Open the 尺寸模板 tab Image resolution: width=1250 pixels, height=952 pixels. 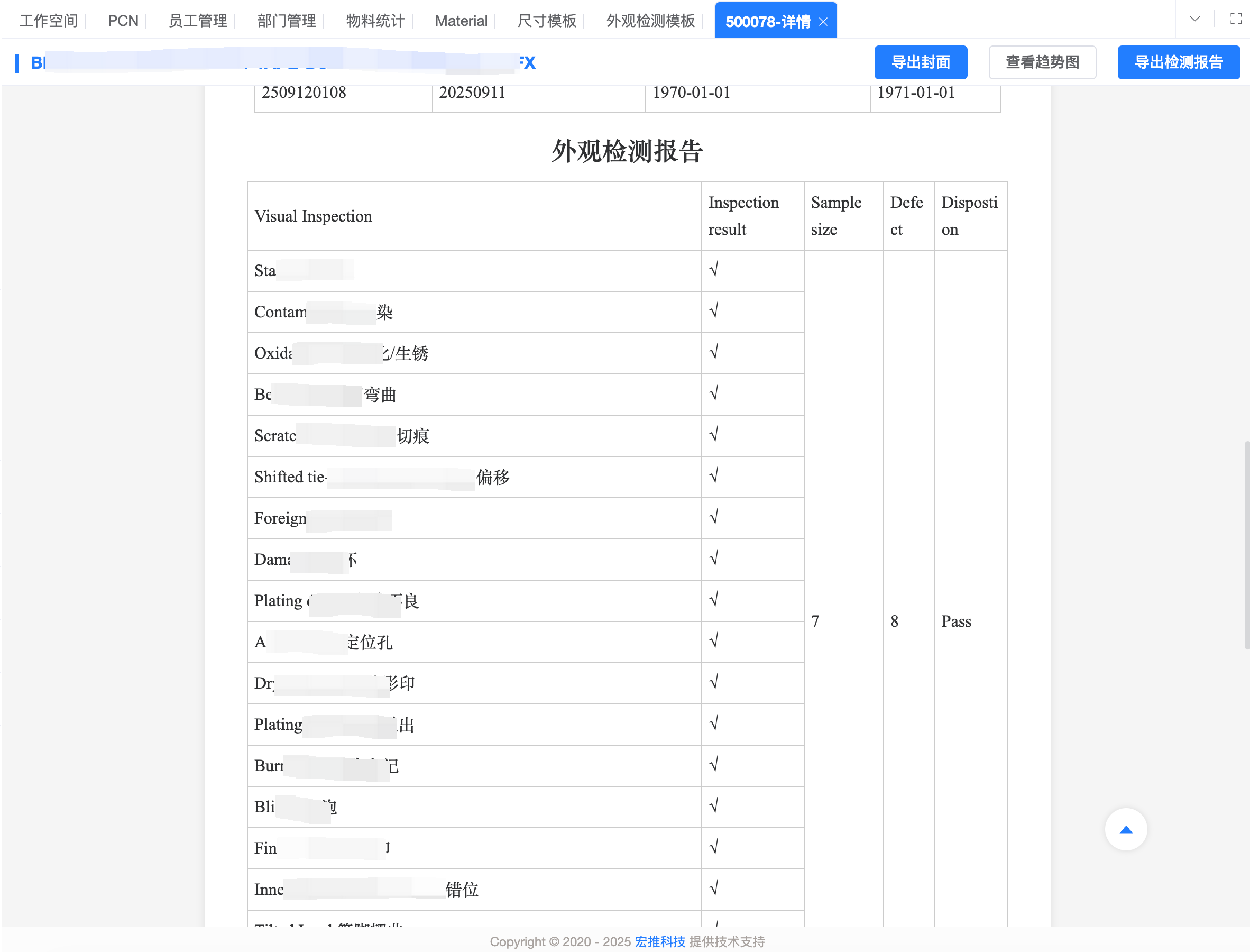pyautogui.click(x=547, y=21)
